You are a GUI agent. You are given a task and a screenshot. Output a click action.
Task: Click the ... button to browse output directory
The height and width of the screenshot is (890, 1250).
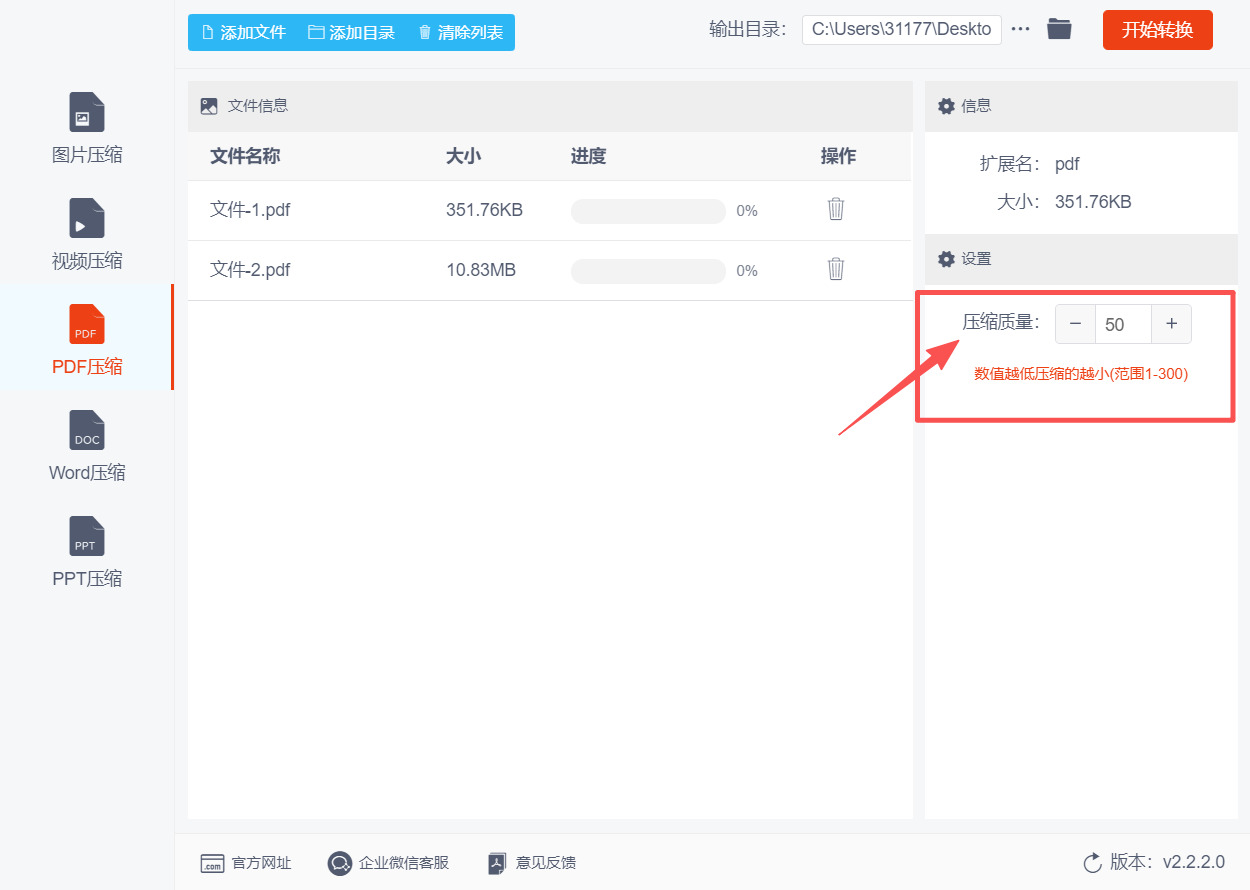[x=1020, y=29]
